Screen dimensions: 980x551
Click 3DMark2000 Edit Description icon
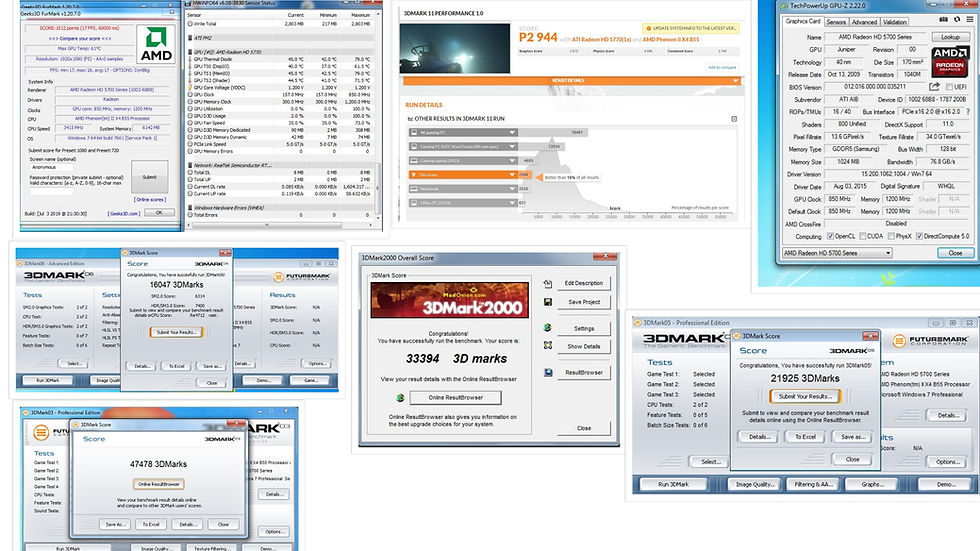coord(548,284)
